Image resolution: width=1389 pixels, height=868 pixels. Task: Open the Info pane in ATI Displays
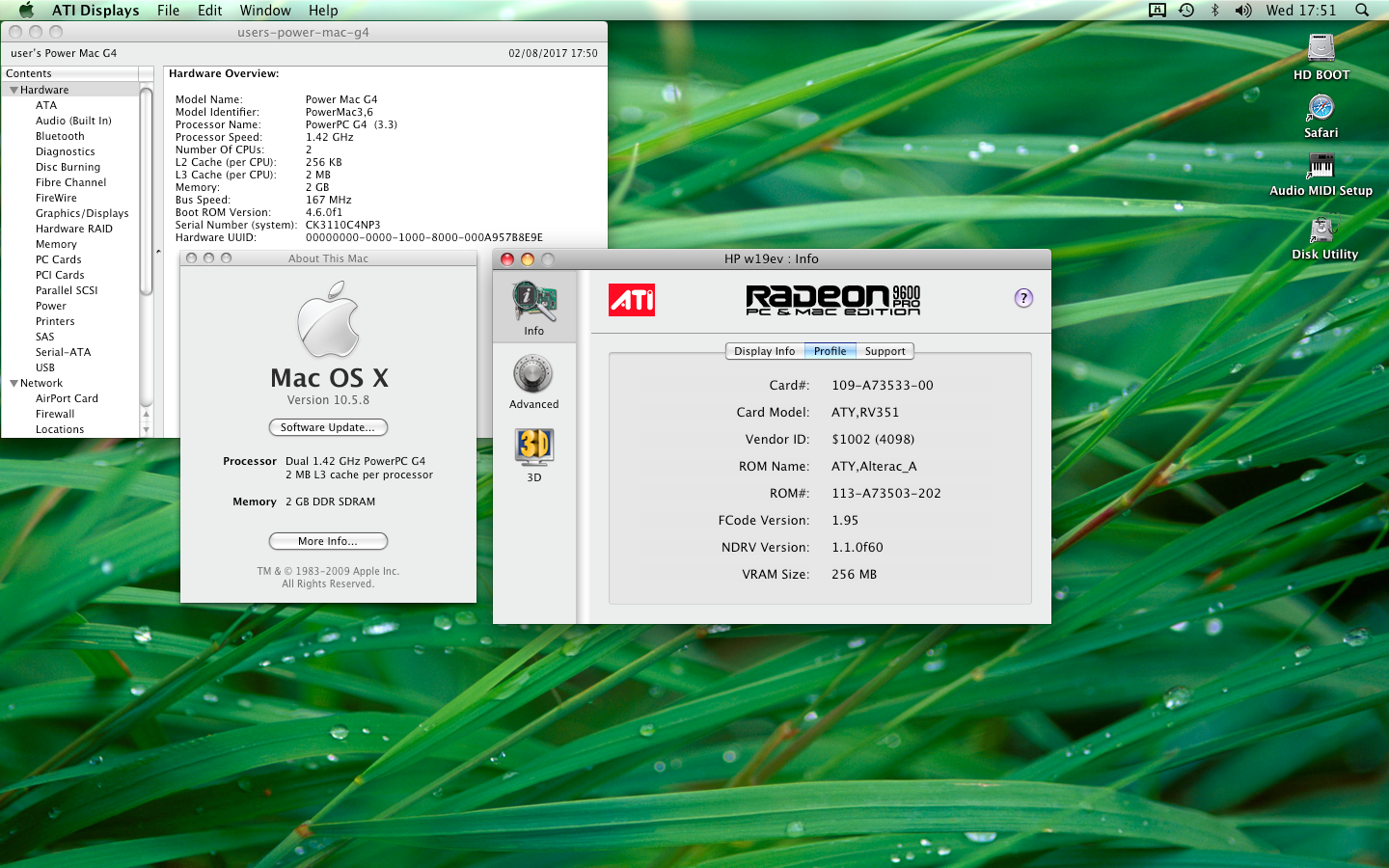tap(534, 307)
